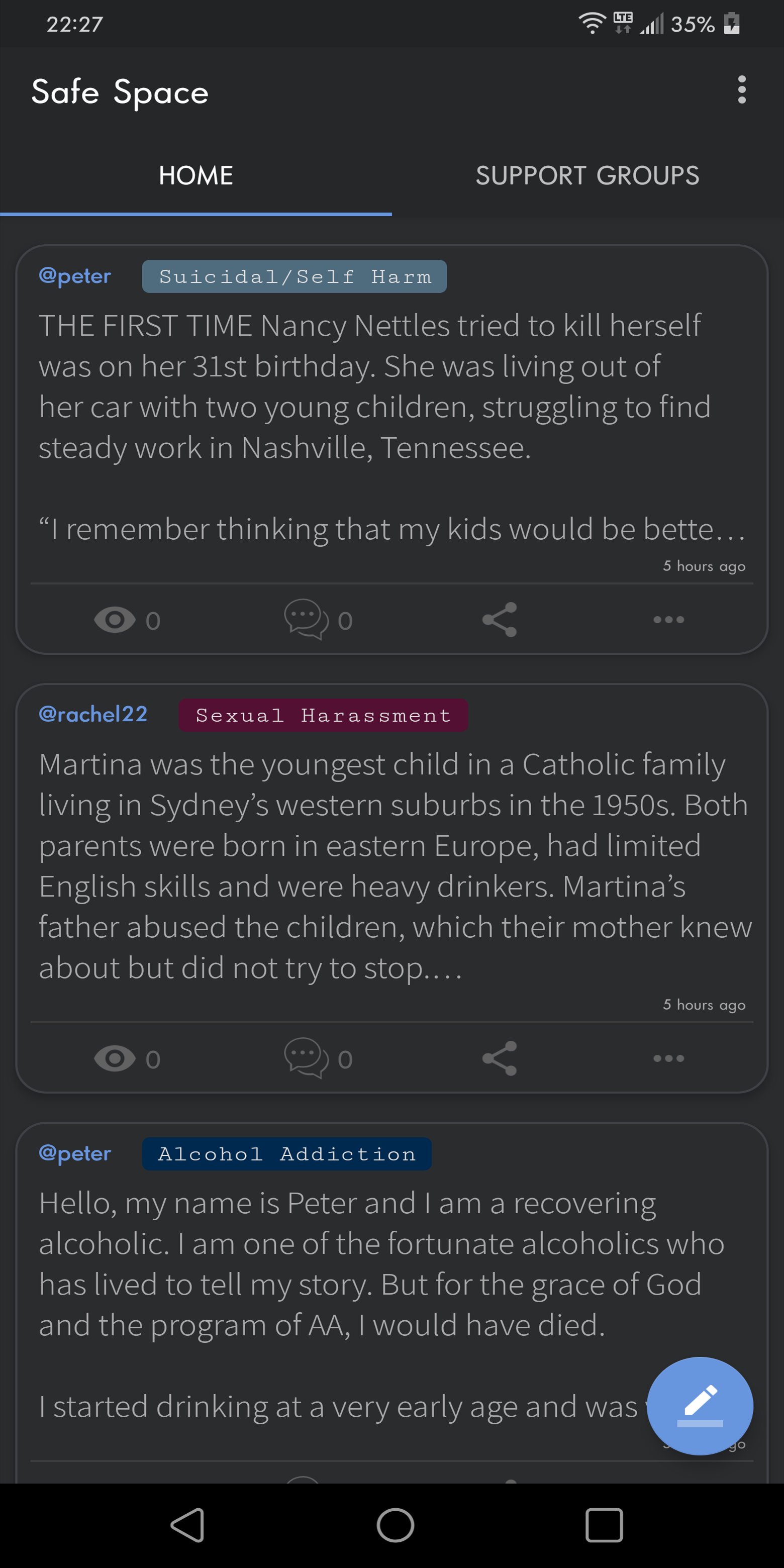Select the HOME tab
The height and width of the screenshot is (1568, 784).
(x=196, y=175)
